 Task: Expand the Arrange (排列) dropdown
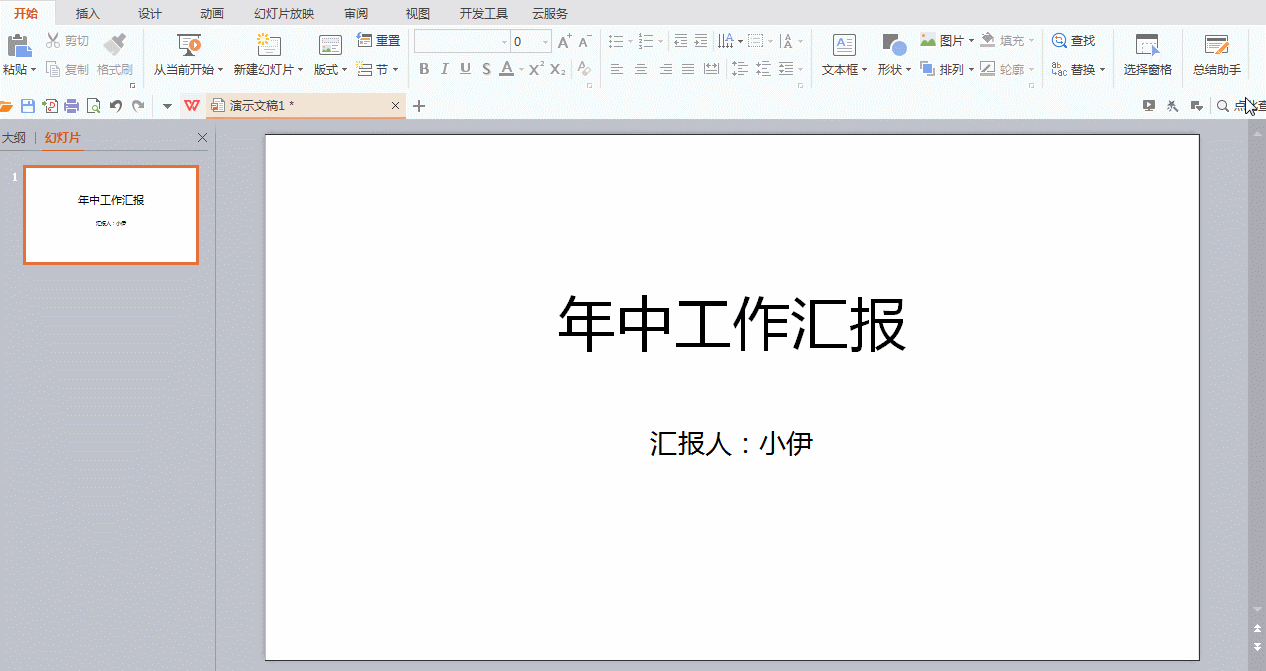[x=971, y=70]
